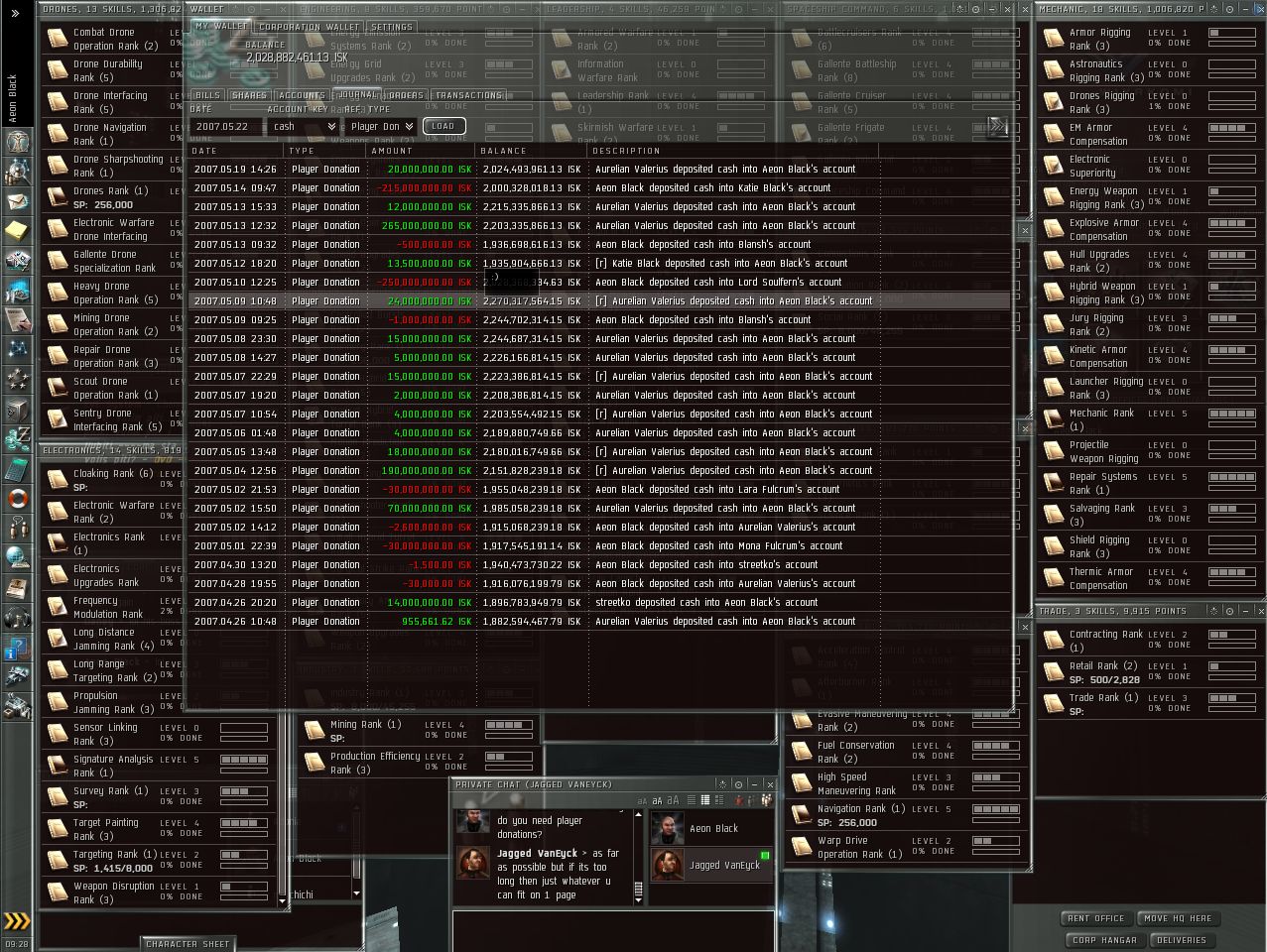Collapse the Electronics skills group header

(x=112, y=450)
